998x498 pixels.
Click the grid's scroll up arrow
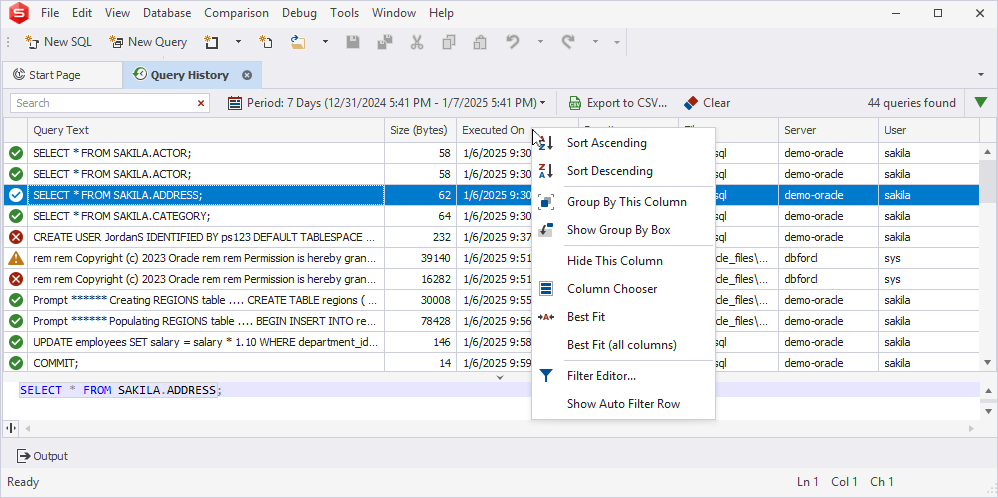(x=987, y=152)
